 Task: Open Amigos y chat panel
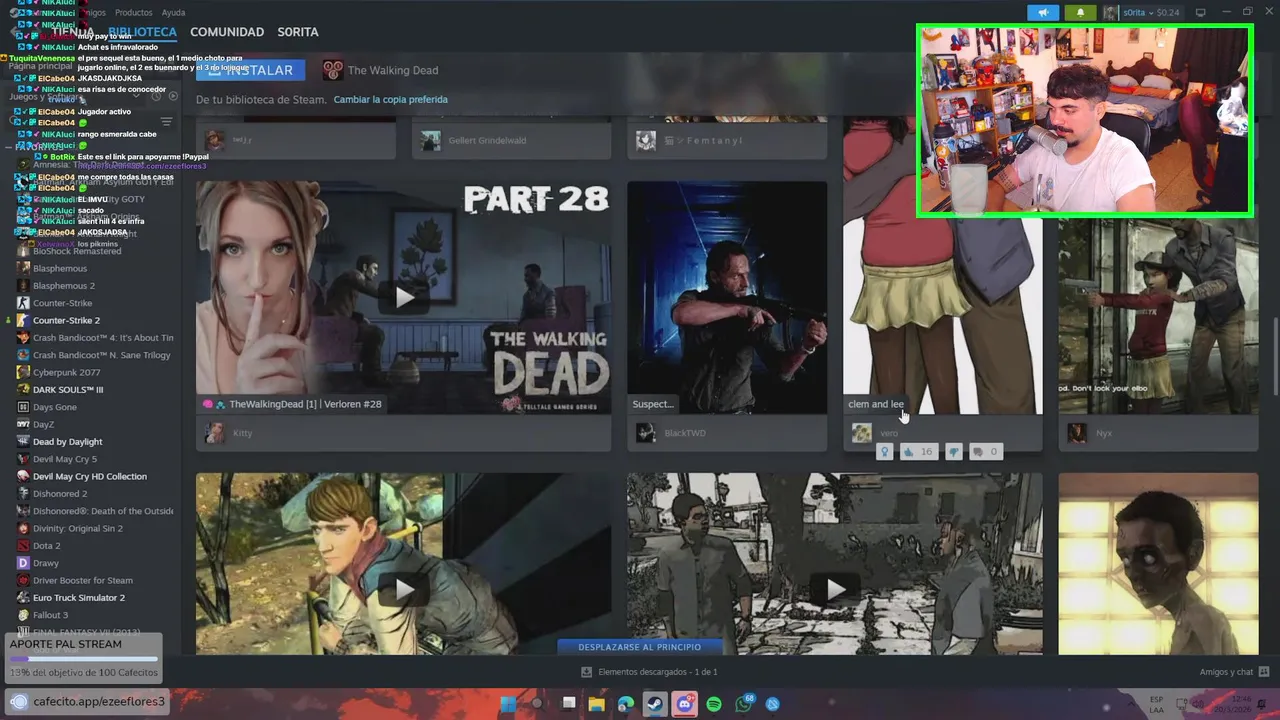coord(1234,672)
